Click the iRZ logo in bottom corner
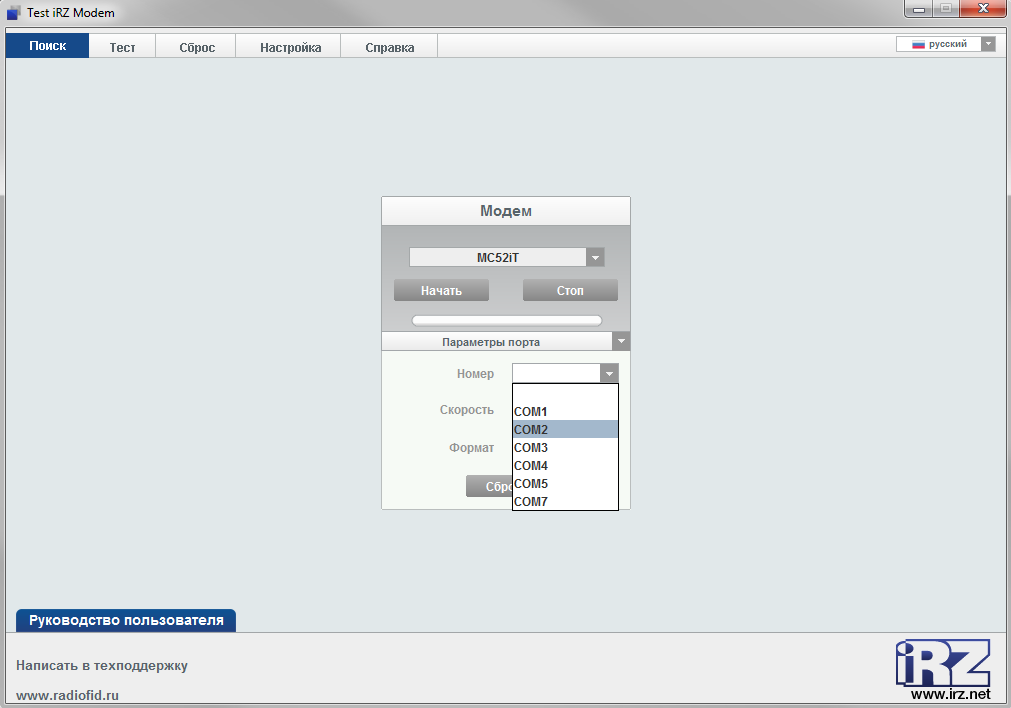The width and height of the screenshot is (1011, 708). coord(943,663)
